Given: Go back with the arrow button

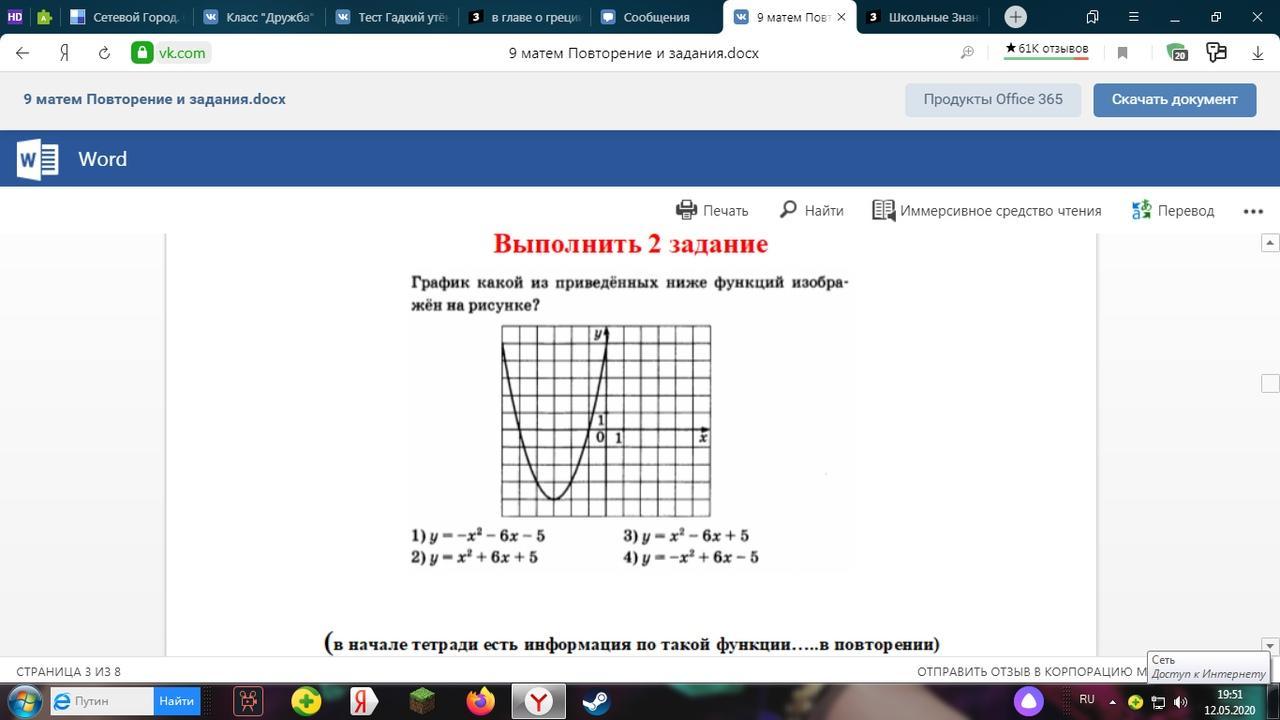Looking at the screenshot, I should pyautogui.click(x=22, y=53).
